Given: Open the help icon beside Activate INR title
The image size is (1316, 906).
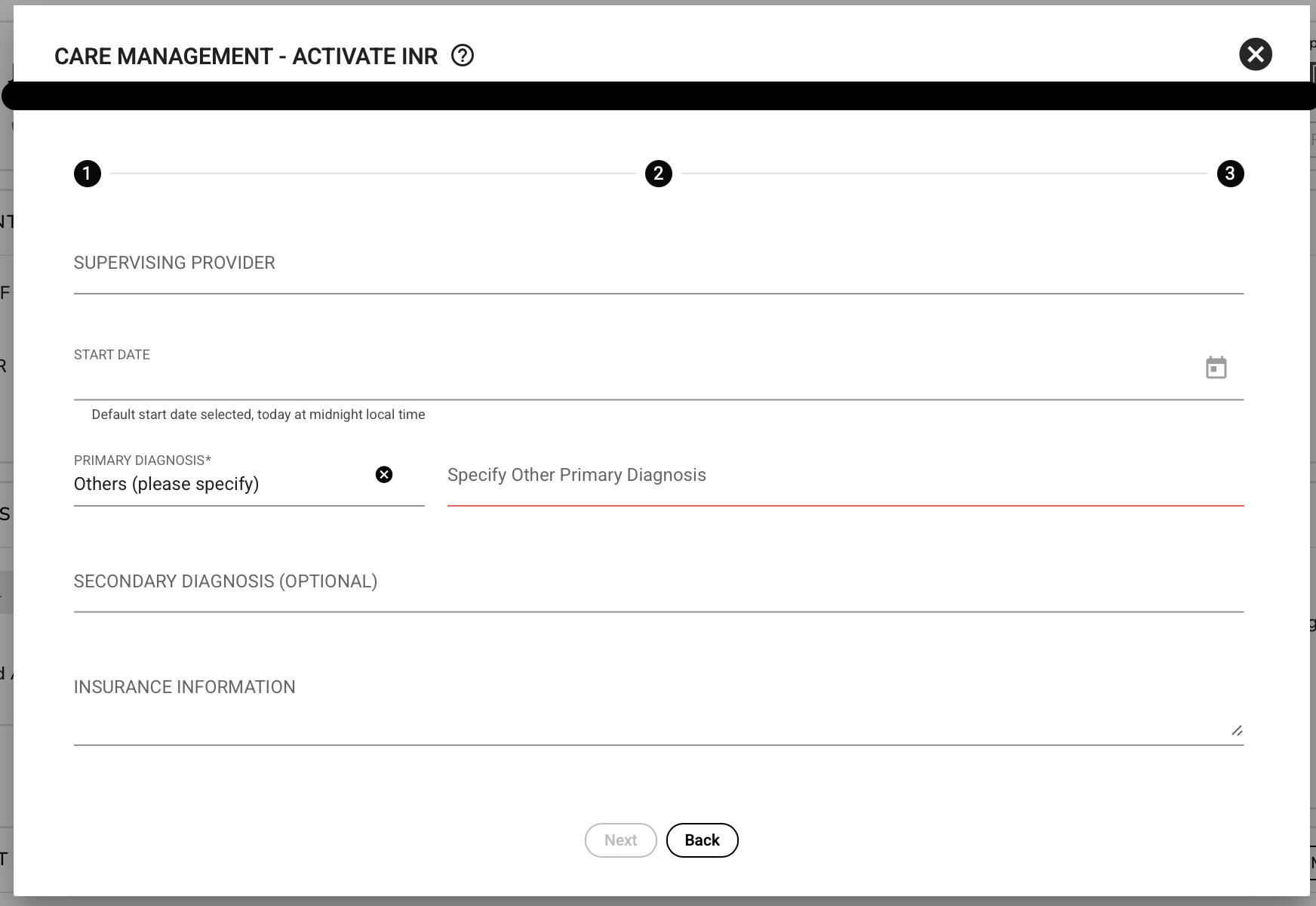Looking at the screenshot, I should point(463,56).
